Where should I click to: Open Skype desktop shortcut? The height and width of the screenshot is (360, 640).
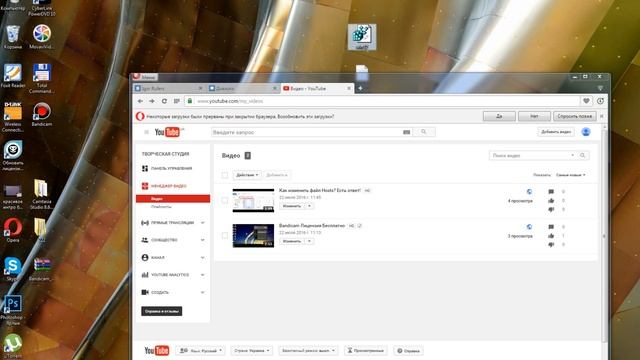(x=13, y=269)
